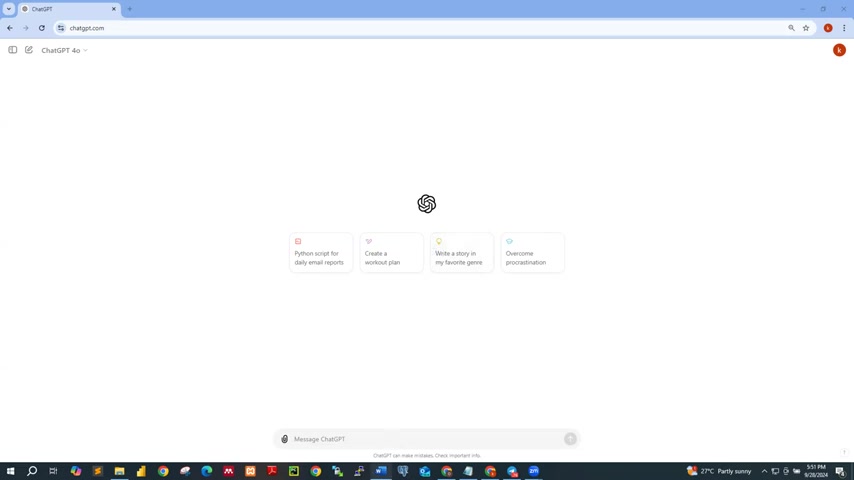Open Zoom from the taskbar

pos(534,471)
